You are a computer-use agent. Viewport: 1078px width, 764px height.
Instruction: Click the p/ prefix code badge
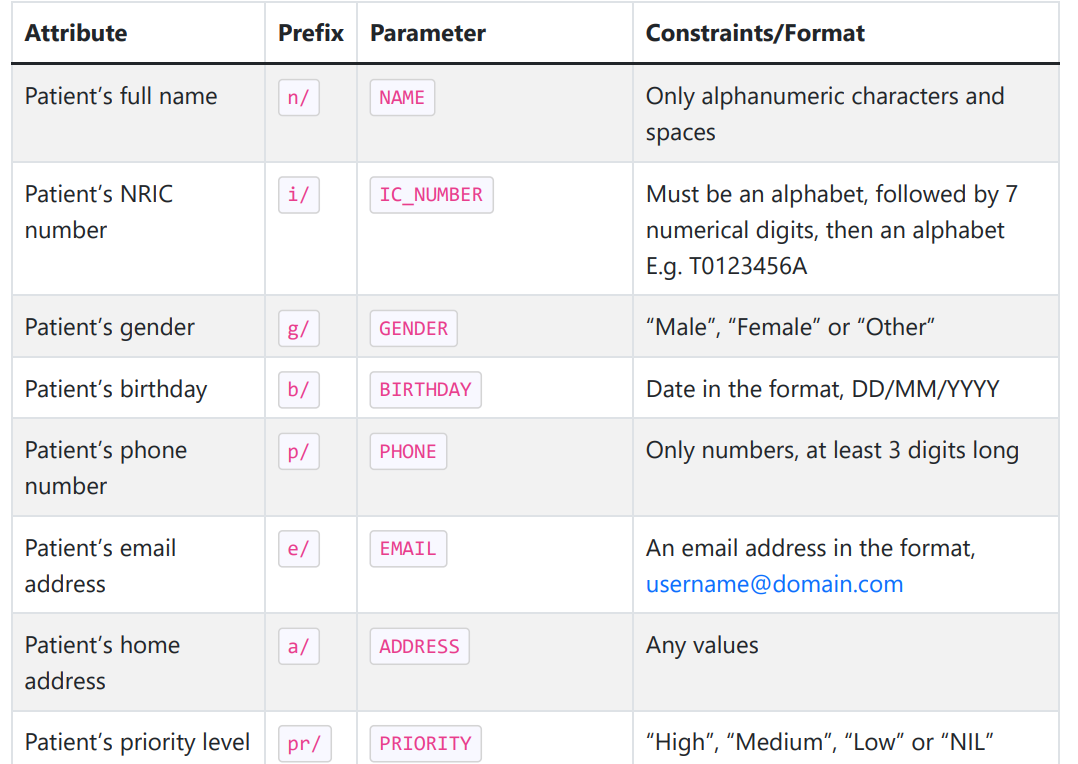point(298,451)
